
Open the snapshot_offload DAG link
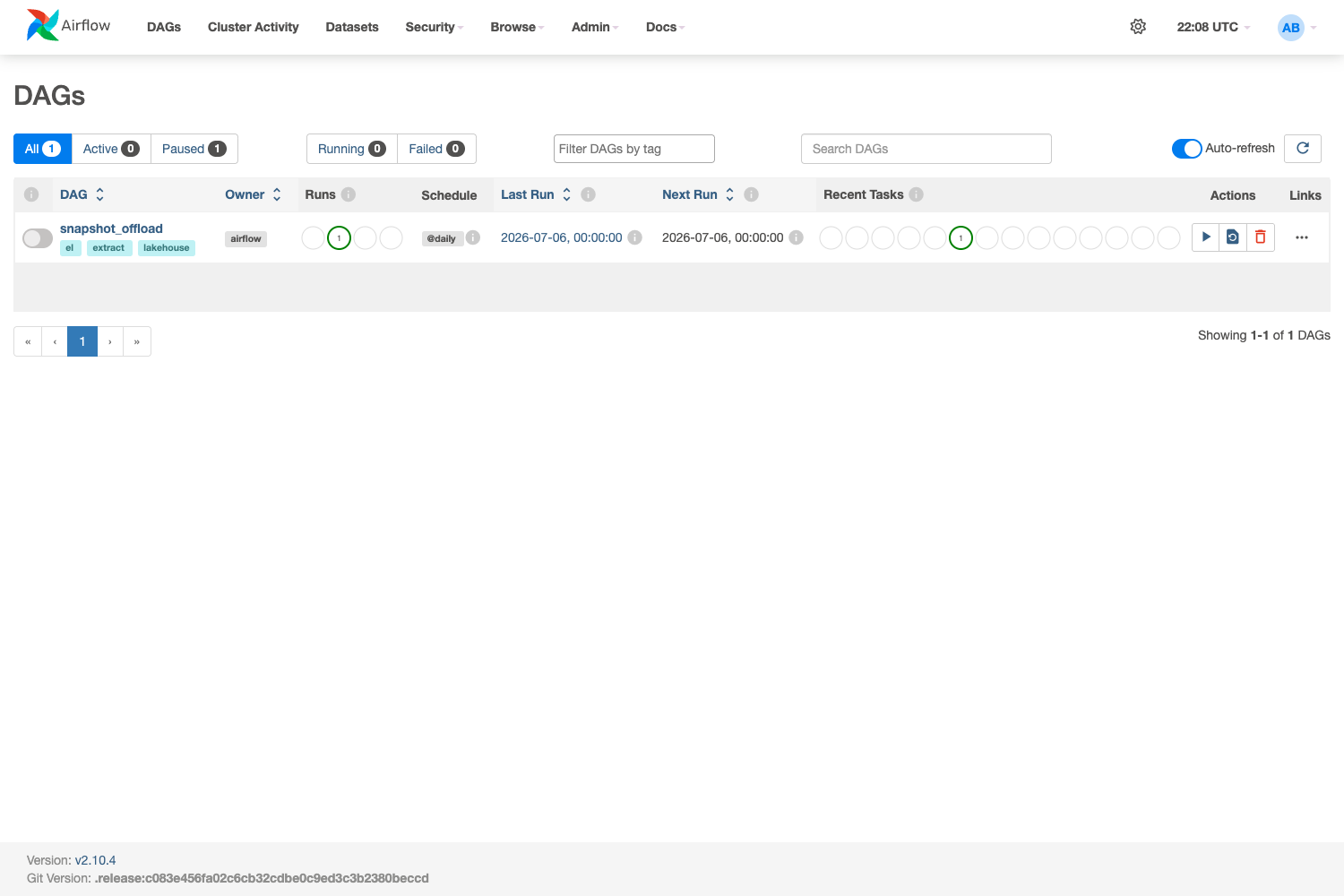pyautogui.click(x=111, y=228)
